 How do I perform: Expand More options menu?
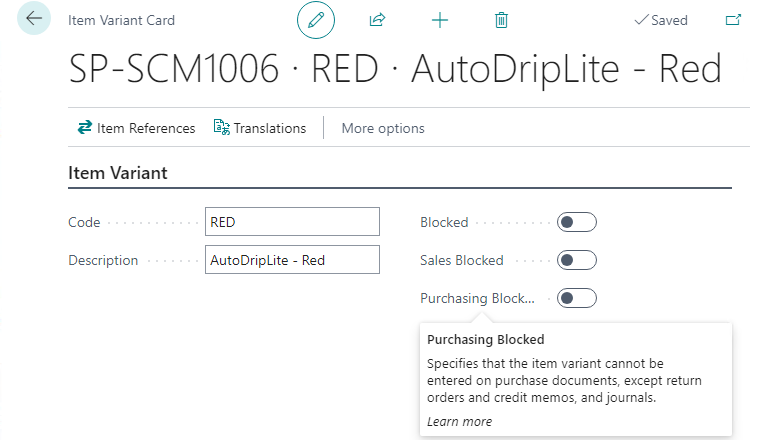pyautogui.click(x=383, y=128)
